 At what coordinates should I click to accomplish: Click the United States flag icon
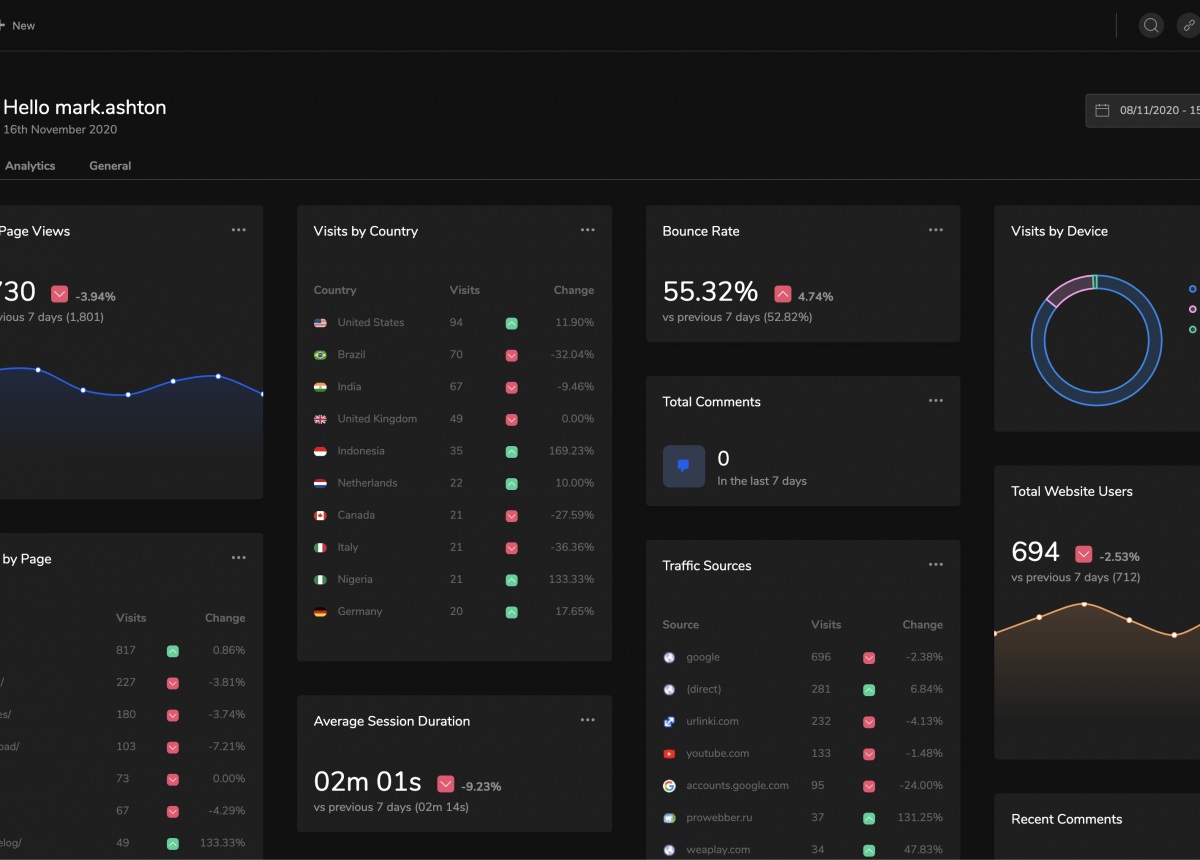tap(320, 323)
